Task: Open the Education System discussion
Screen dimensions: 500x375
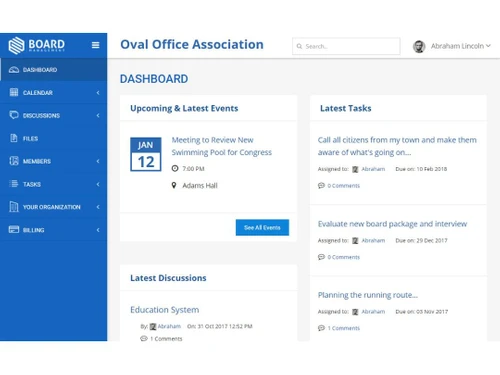Action: tap(165, 310)
